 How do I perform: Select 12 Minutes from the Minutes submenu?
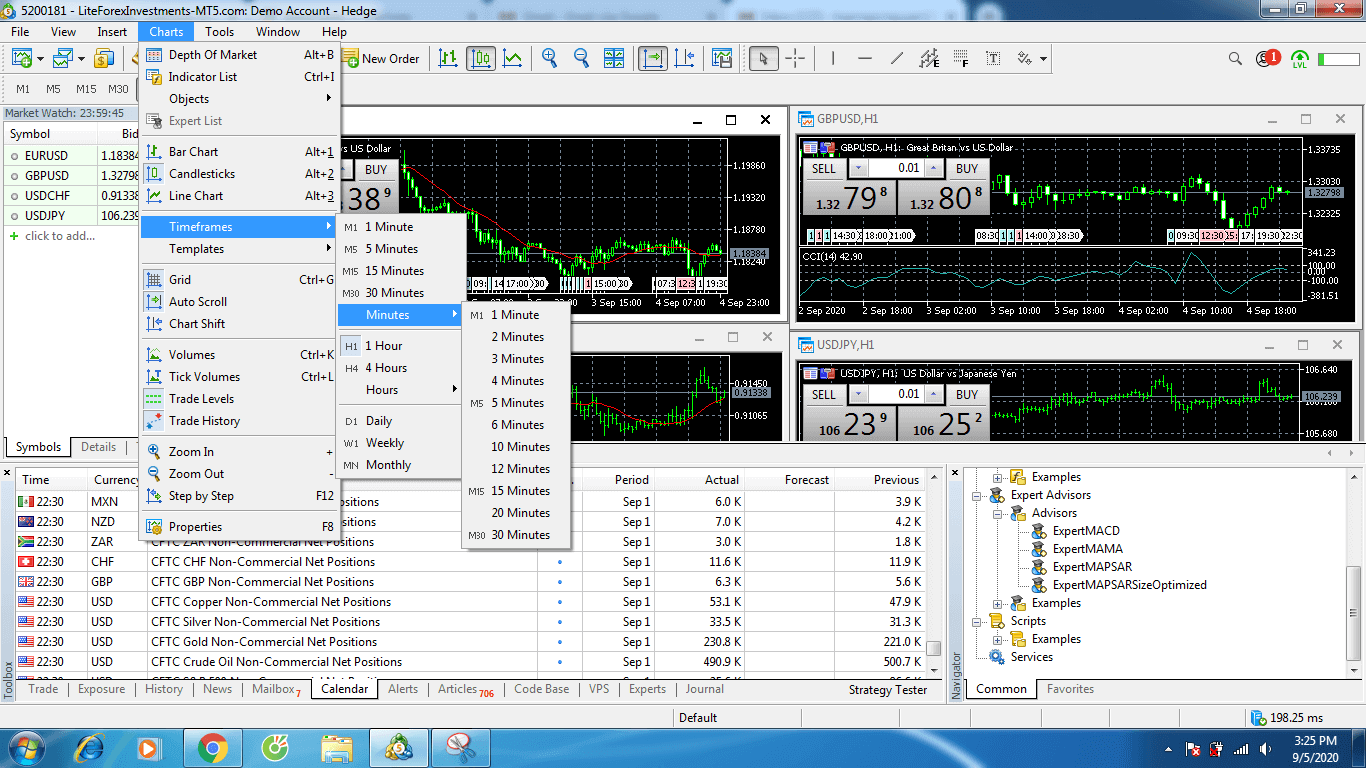pos(520,469)
